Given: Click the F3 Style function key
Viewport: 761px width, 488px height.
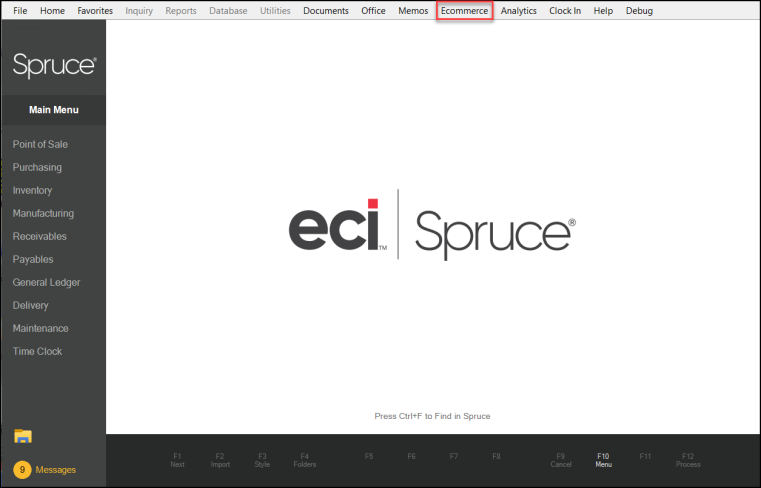Looking at the screenshot, I should pos(262,460).
